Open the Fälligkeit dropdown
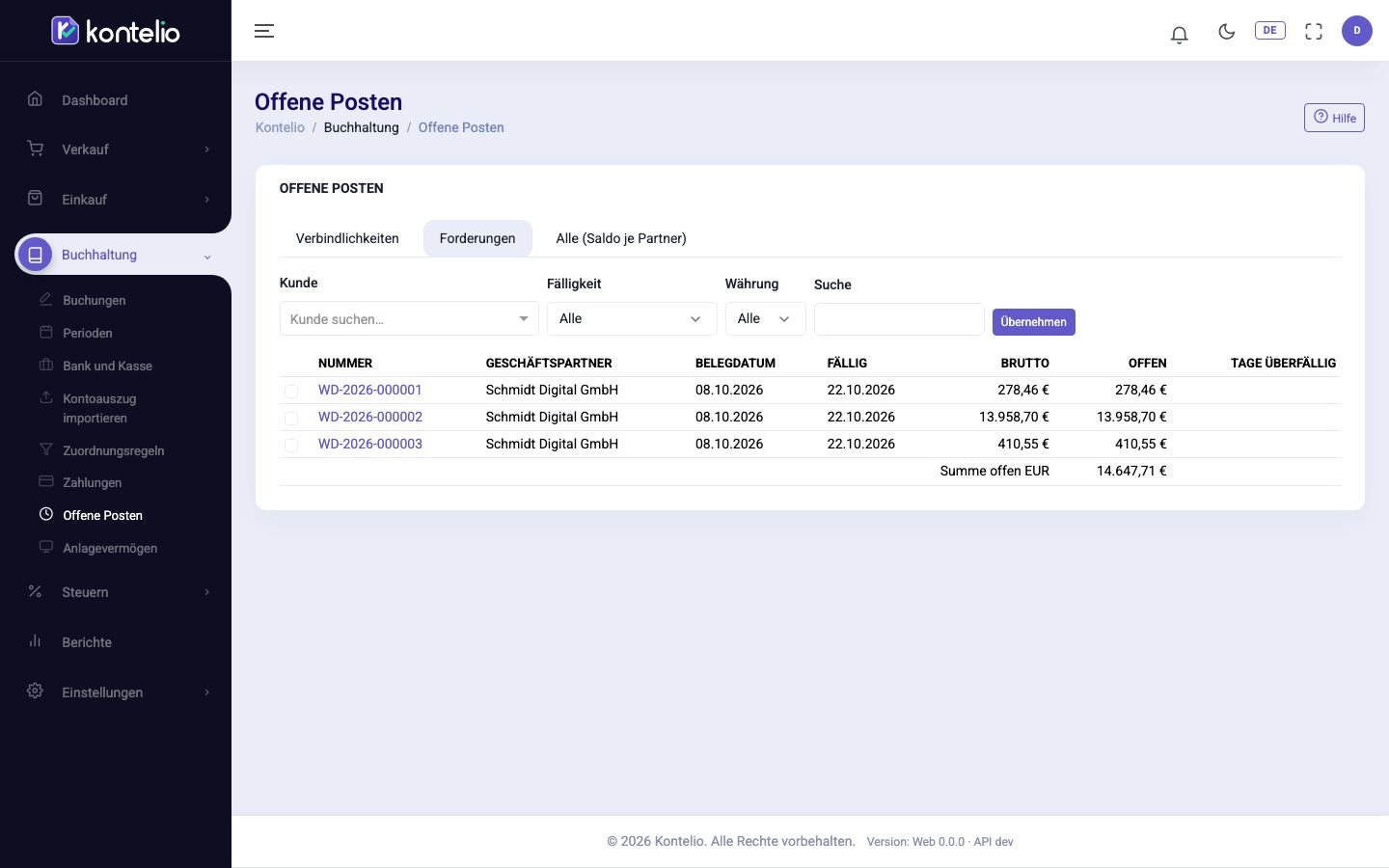Image resolution: width=1389 pixels, height=868 pixels. 632,318
